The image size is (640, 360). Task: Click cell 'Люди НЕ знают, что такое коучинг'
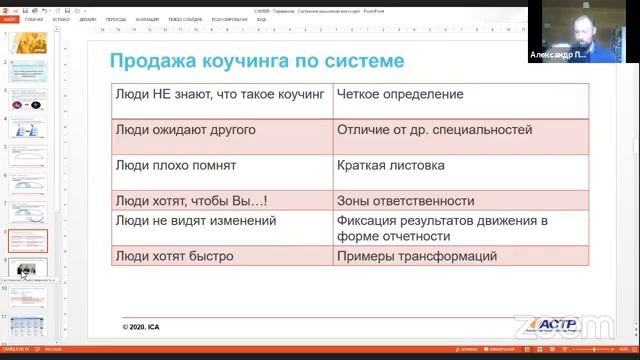pos(222,101)
